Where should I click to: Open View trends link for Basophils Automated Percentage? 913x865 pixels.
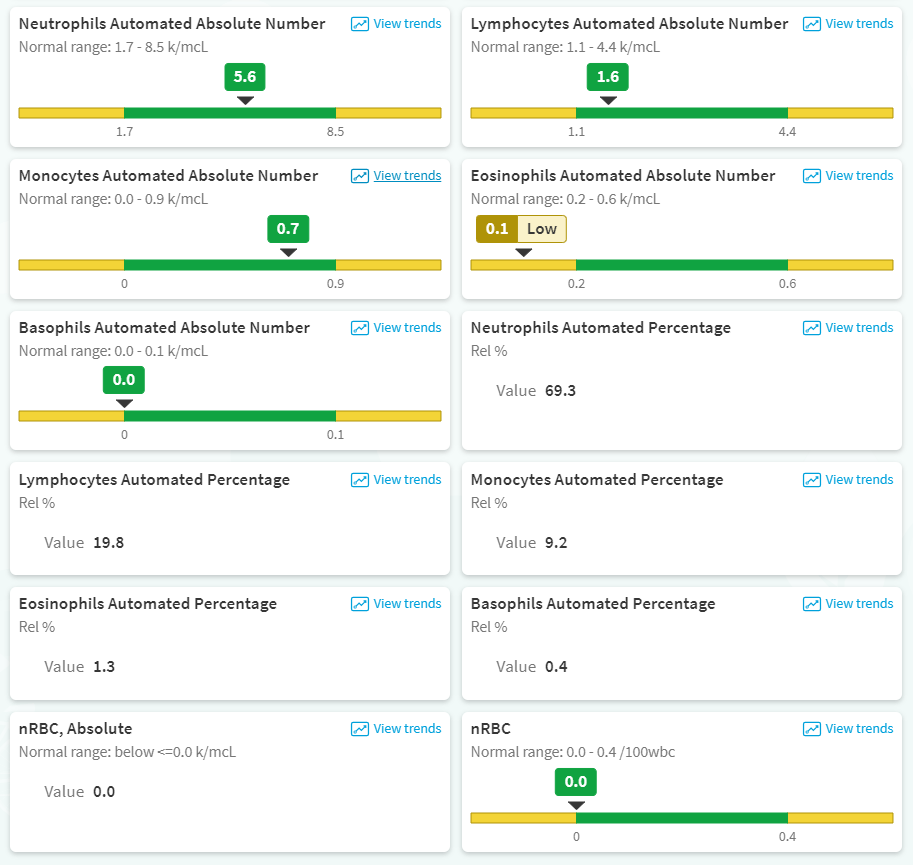(859, 604)
